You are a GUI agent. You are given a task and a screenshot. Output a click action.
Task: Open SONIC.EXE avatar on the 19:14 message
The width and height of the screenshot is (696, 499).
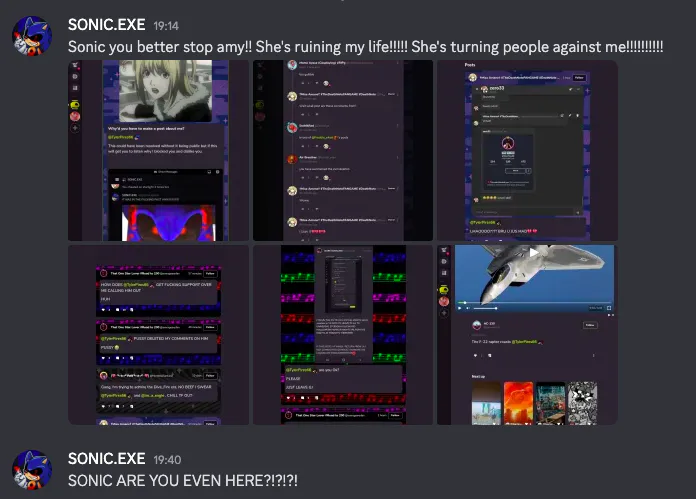[x=32, y=36]
